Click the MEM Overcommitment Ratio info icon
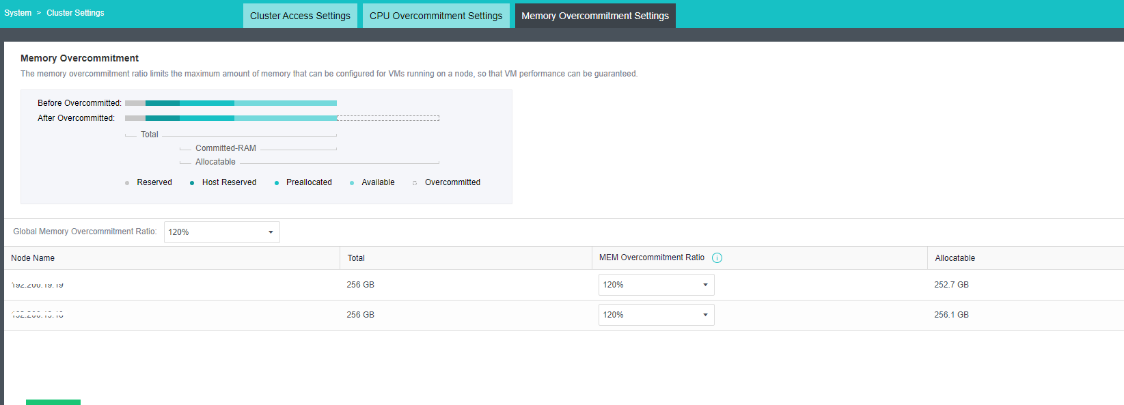The height and width of the screenshot is (405, 1124). tap(717, 258)
